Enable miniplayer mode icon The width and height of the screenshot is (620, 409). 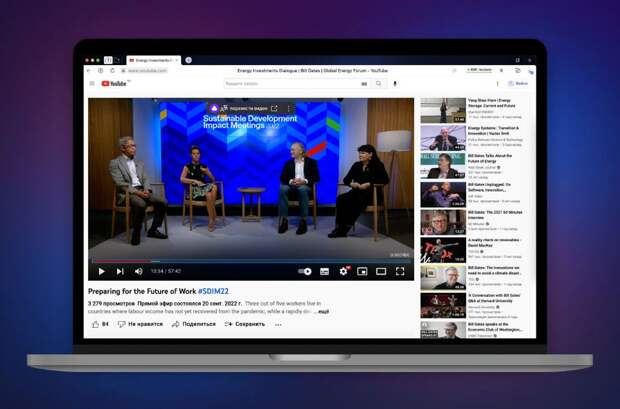point(362,271)
